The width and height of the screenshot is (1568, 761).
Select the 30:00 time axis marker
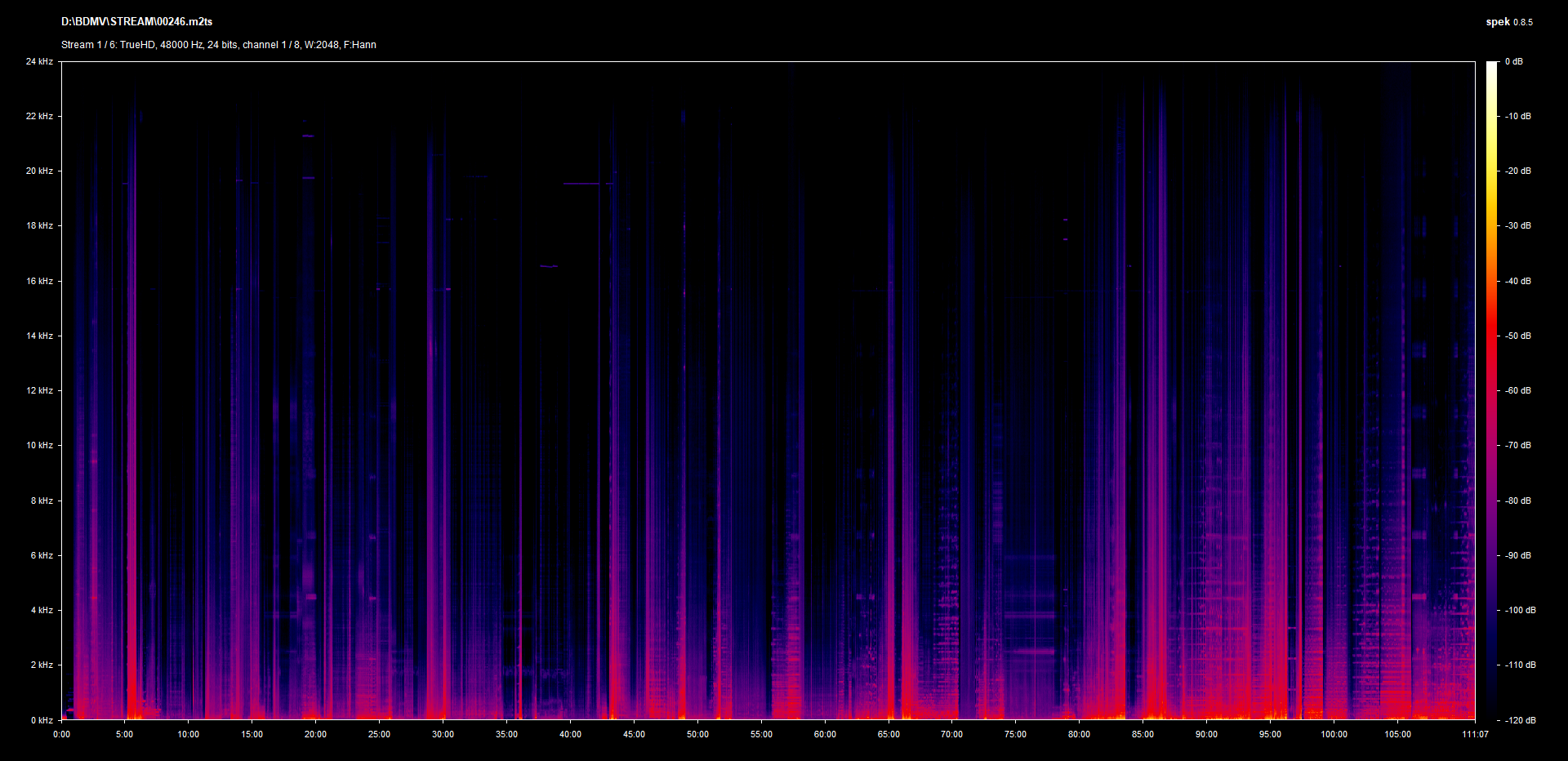443,734
